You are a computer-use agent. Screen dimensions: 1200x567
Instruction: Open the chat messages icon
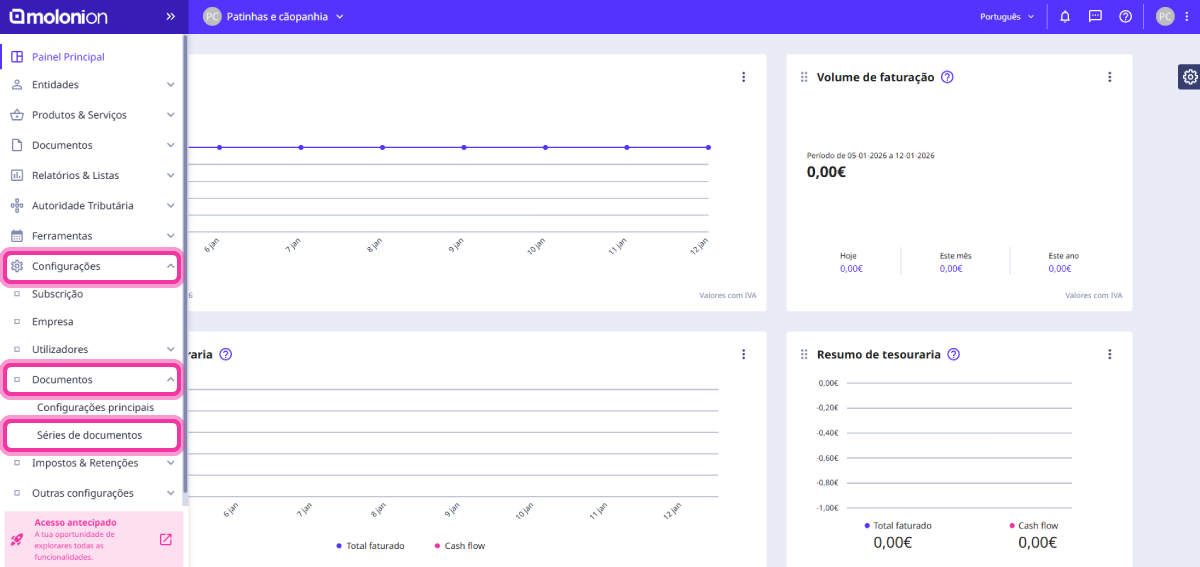pos(1095,17)
